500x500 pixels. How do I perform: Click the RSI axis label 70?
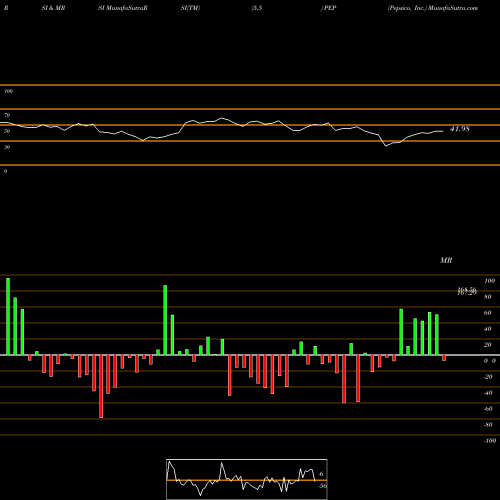pos(7,115)
